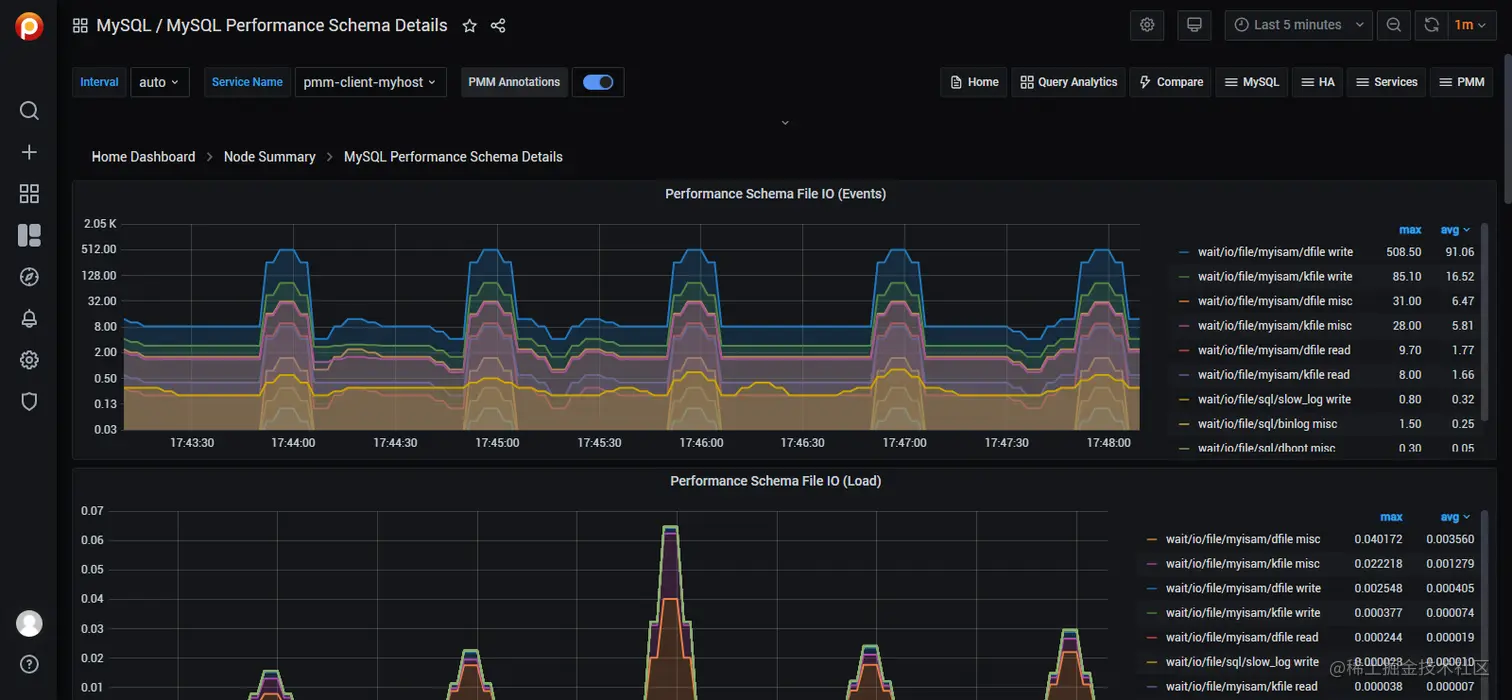
Task: Toggle myisam/kfile misc series in Load legend
Action: point(1243,564)
